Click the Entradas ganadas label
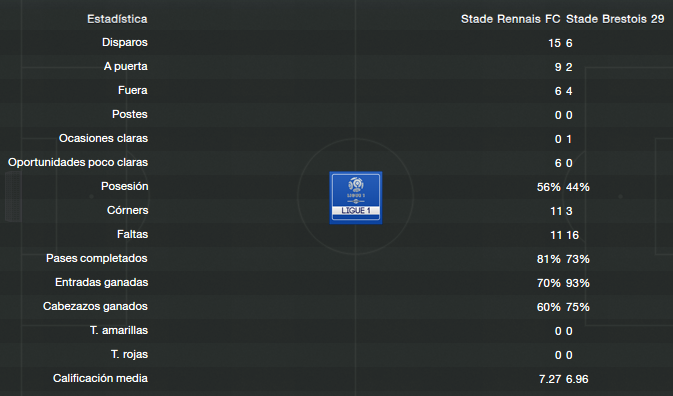This screenshot has width=673, height=396. point(102,283)
